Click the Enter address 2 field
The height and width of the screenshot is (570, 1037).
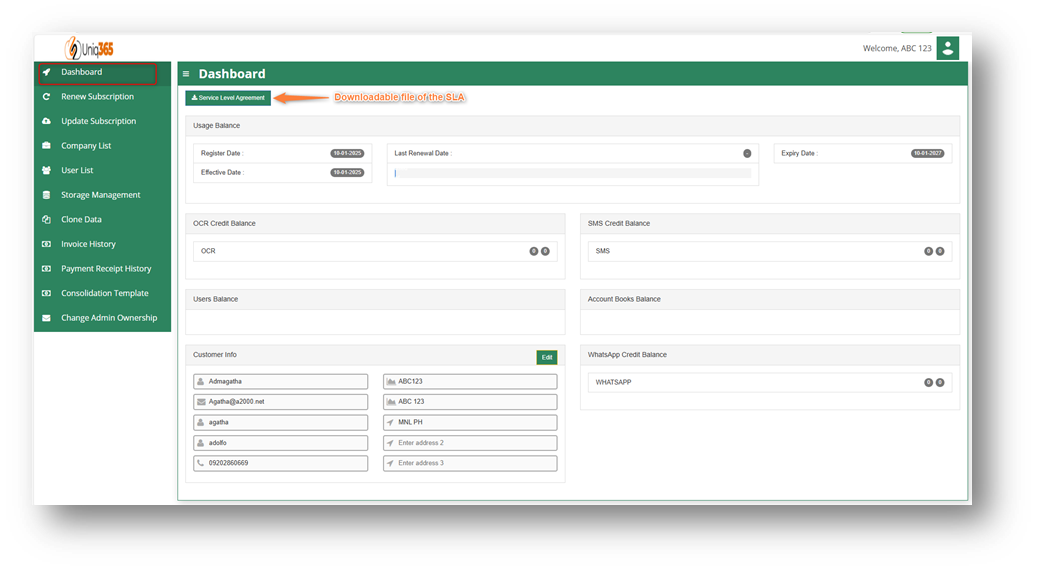[x=470, y=443]
